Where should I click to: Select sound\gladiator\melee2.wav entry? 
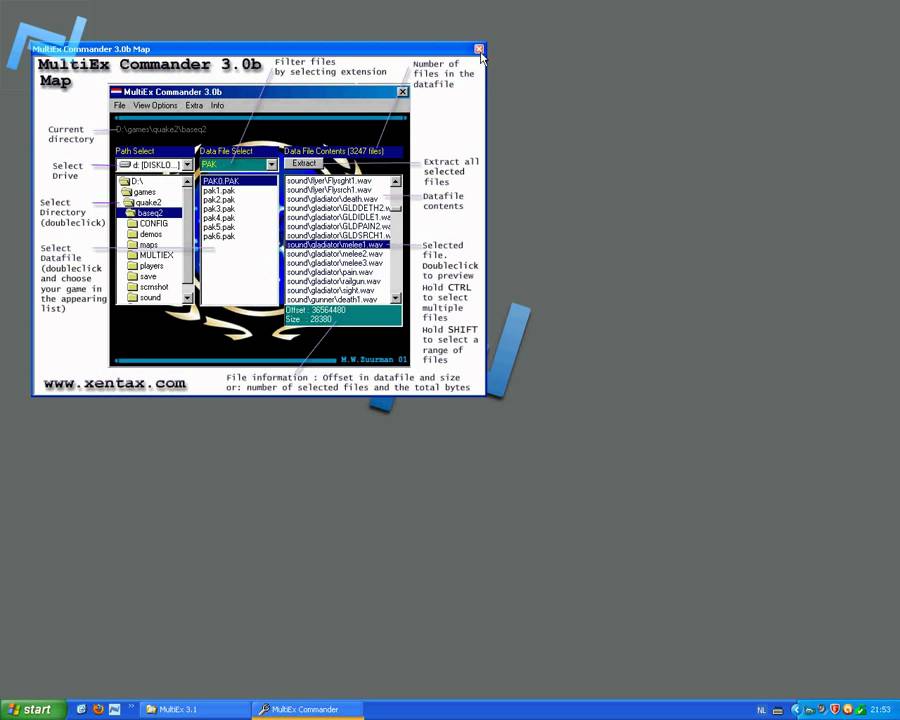[335, 254]
